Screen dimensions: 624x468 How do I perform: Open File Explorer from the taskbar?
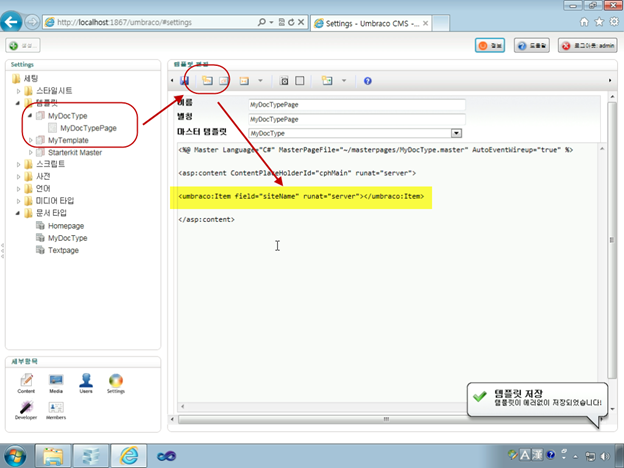[x=53, y=456]
